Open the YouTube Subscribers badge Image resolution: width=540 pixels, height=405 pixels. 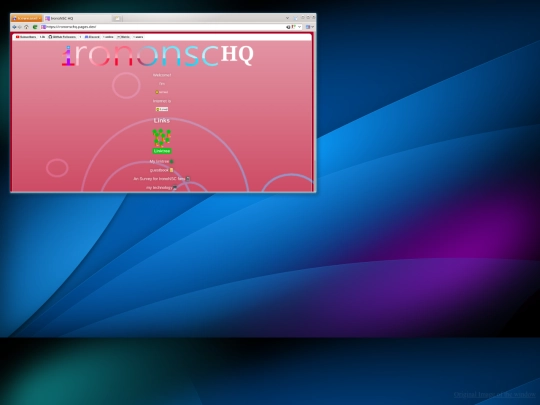pyautogui.click(x=30, y=37)
